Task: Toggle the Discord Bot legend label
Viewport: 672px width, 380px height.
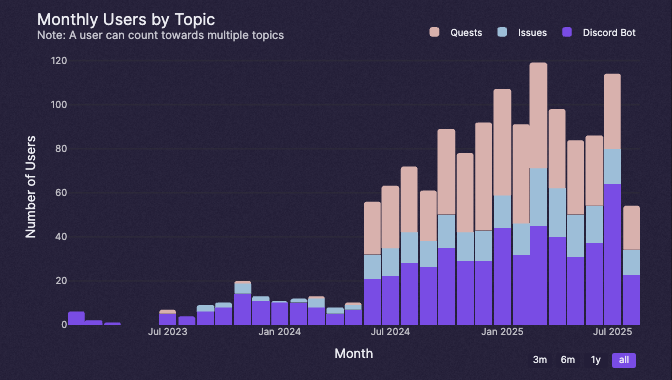Action: click(x=609, y=33)
